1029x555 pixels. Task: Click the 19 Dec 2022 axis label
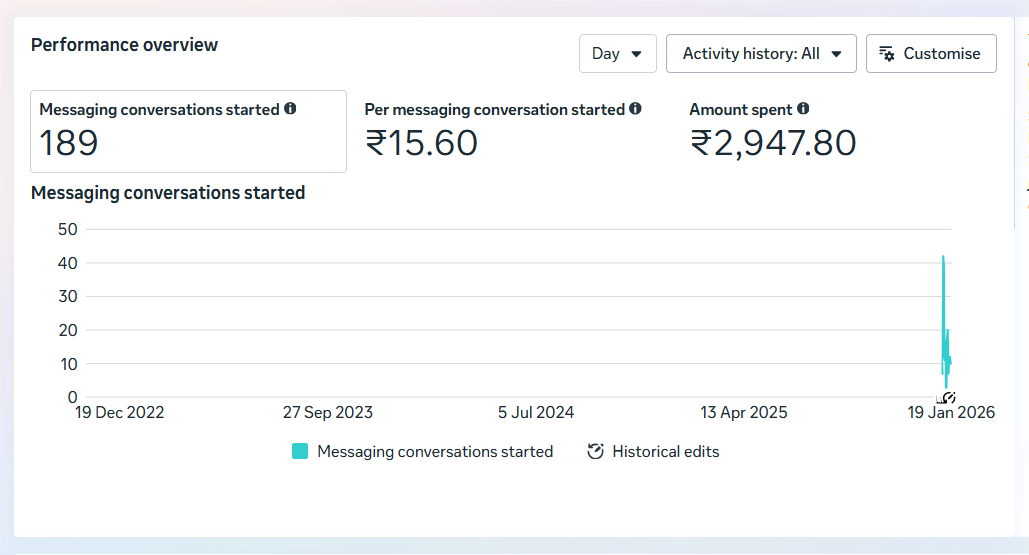[119, 413]
